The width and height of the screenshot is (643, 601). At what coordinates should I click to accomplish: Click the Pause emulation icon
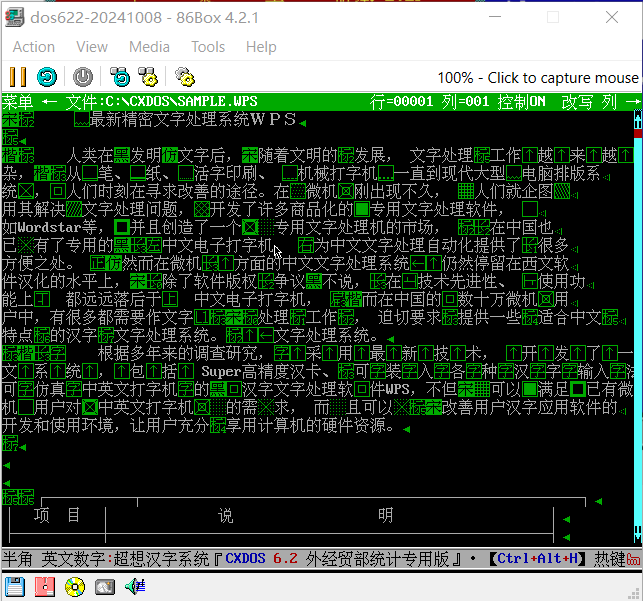(x=18, y=77)
